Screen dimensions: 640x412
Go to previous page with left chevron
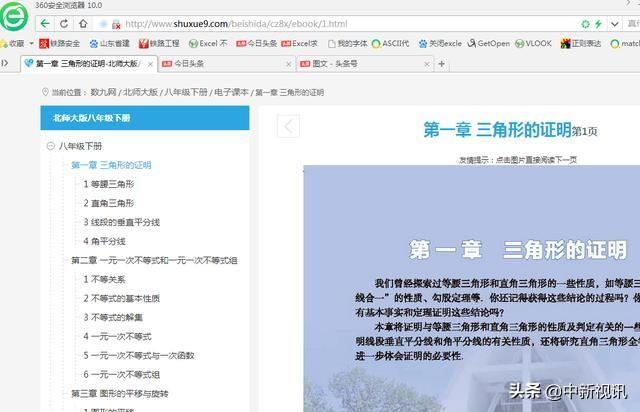(x=288, y=127)
